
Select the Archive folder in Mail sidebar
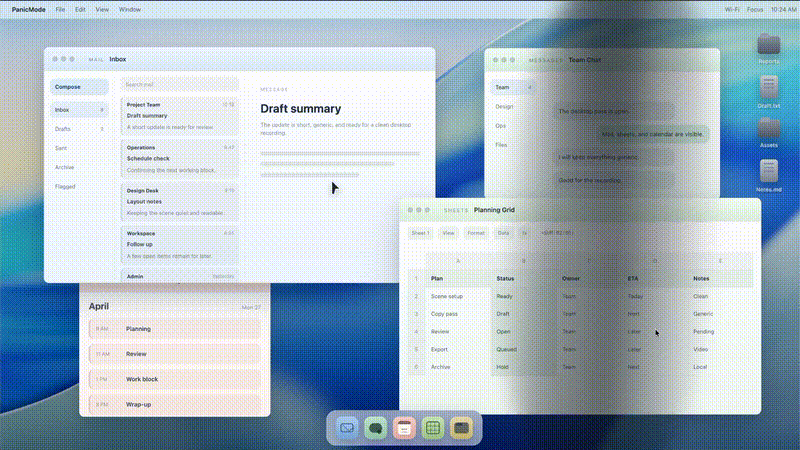pyautogui.click(x=79, y=167)
